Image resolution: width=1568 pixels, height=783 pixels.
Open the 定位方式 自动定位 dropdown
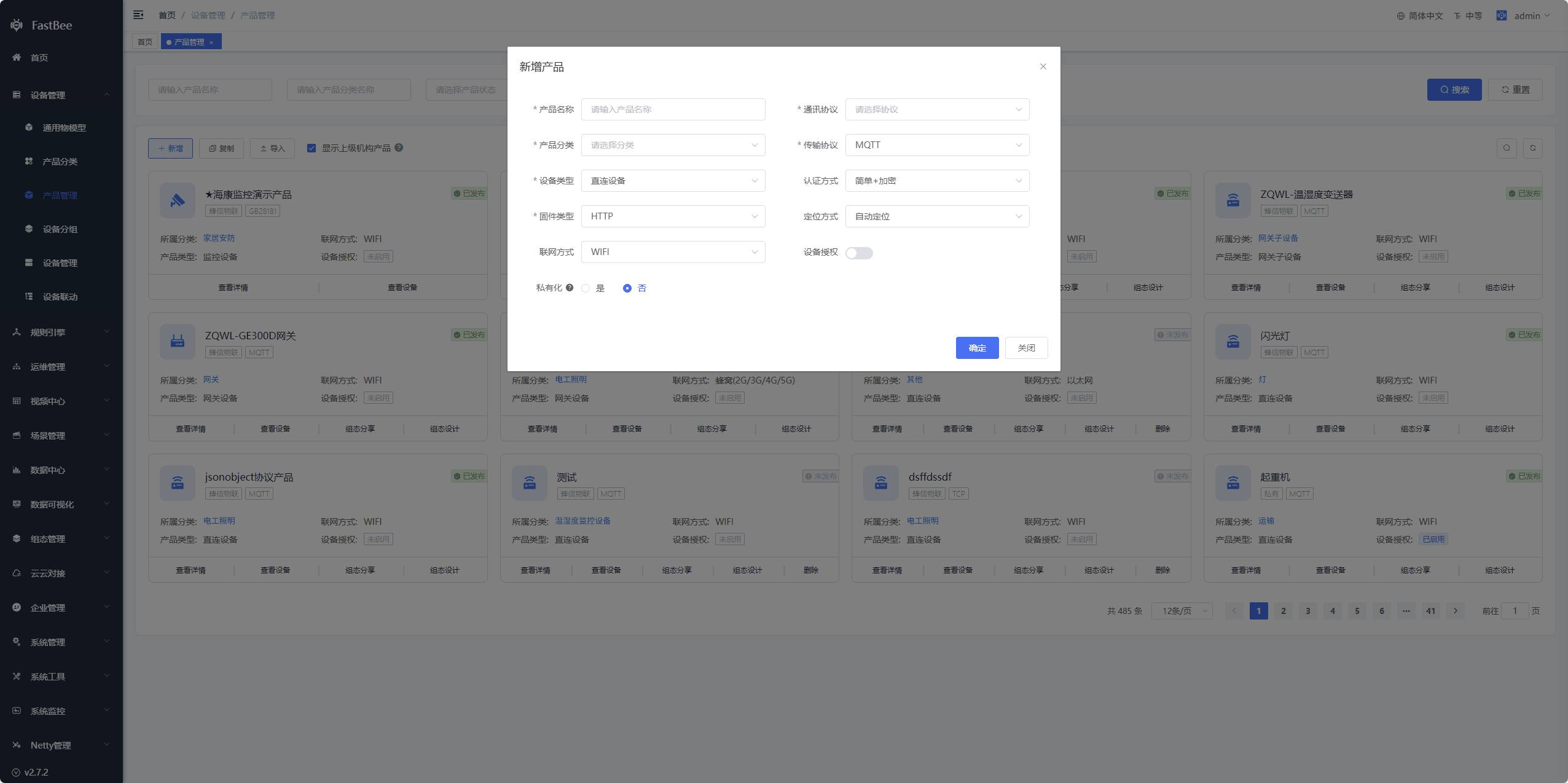click(x=937, y=216)
